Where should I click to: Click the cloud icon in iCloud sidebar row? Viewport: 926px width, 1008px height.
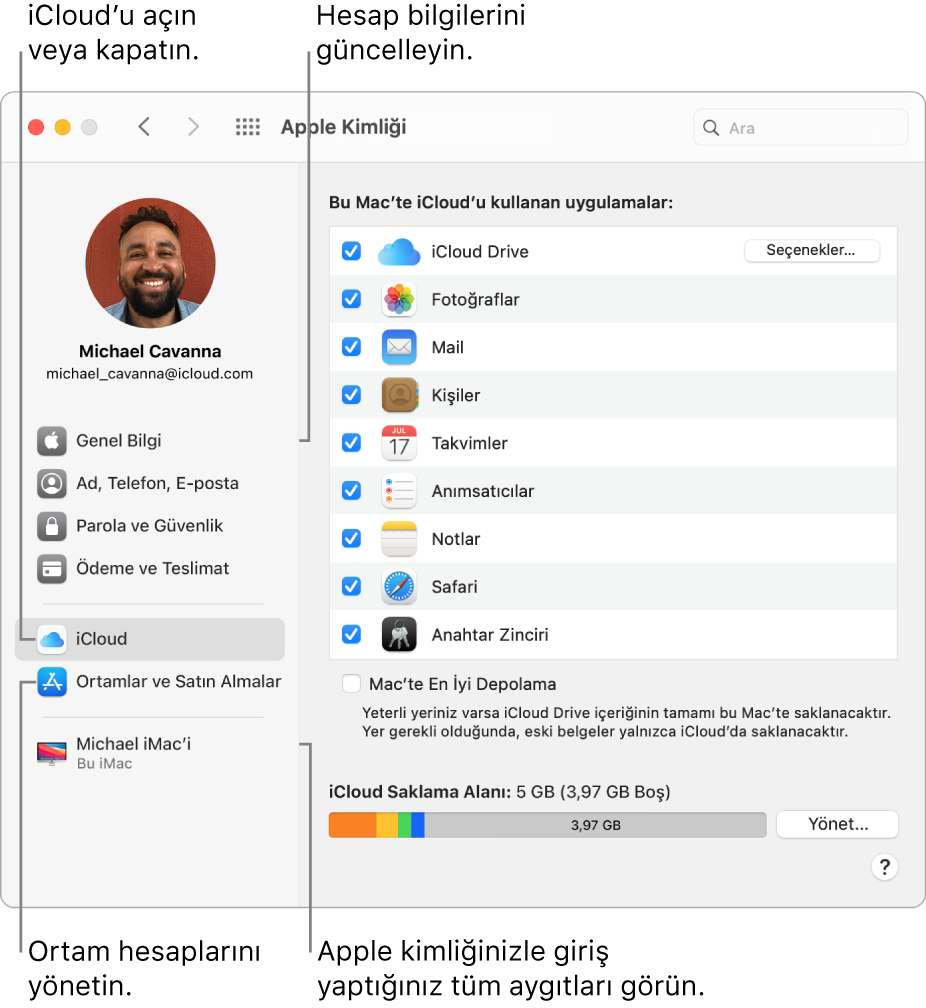pyautogui.click(x=51, y=639)
